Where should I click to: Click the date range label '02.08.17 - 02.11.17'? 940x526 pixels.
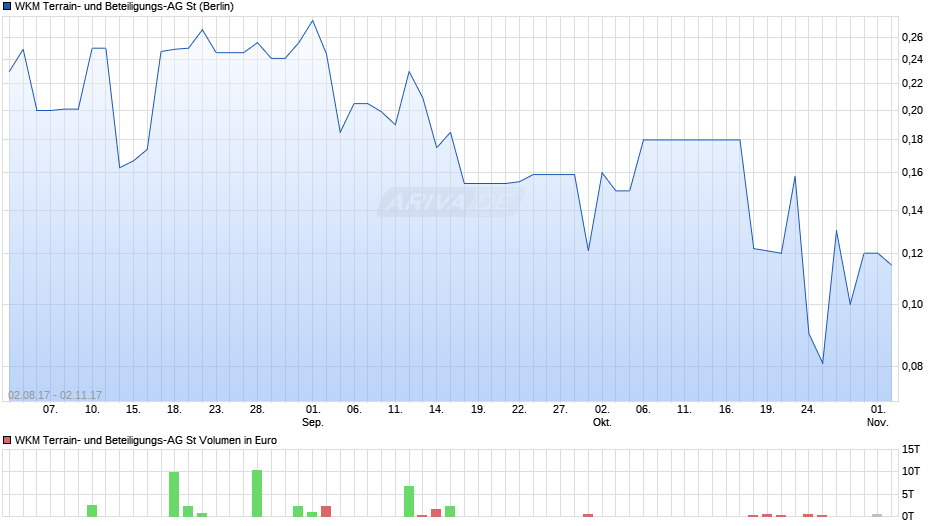(55, 395)
